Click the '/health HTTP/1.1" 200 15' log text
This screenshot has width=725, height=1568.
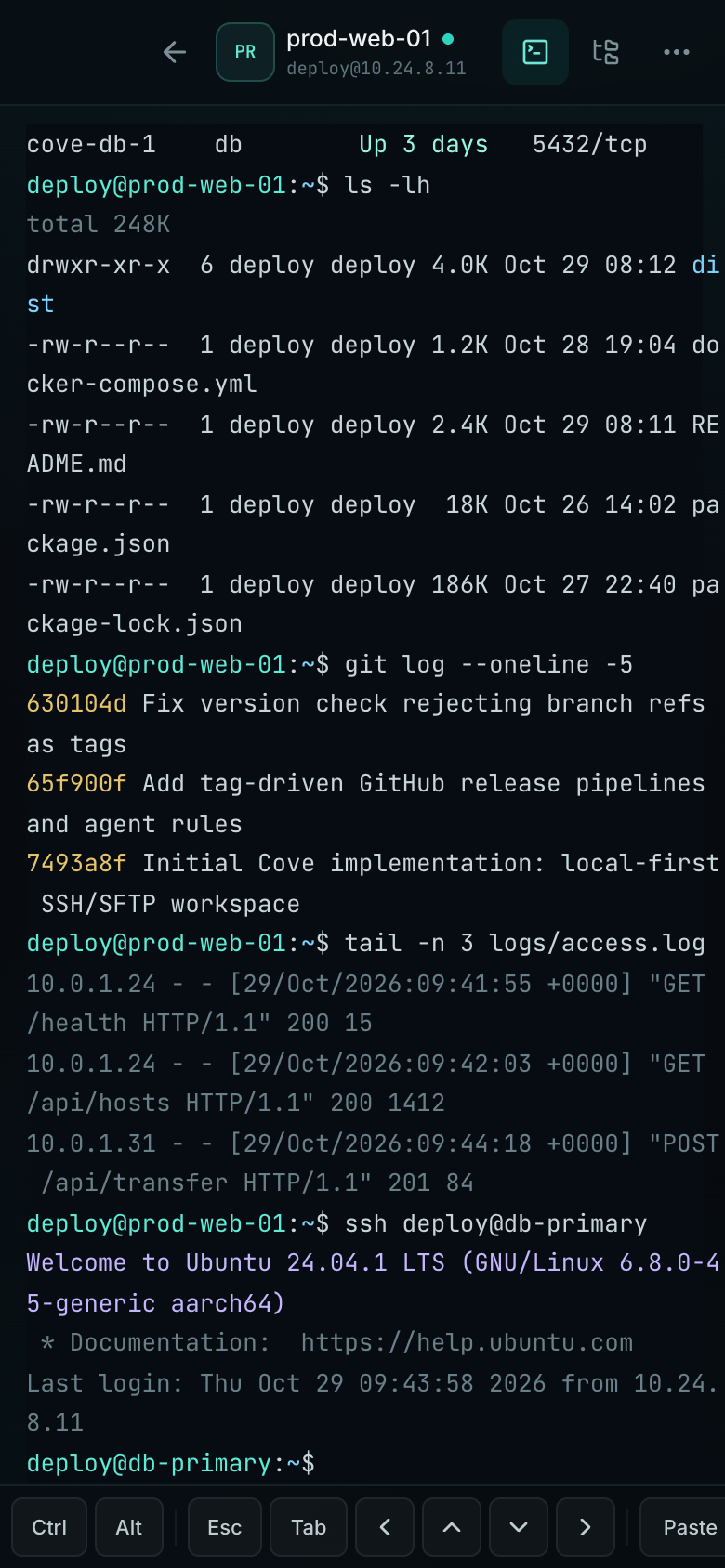pyautogui.click(x=200, y=1023)
